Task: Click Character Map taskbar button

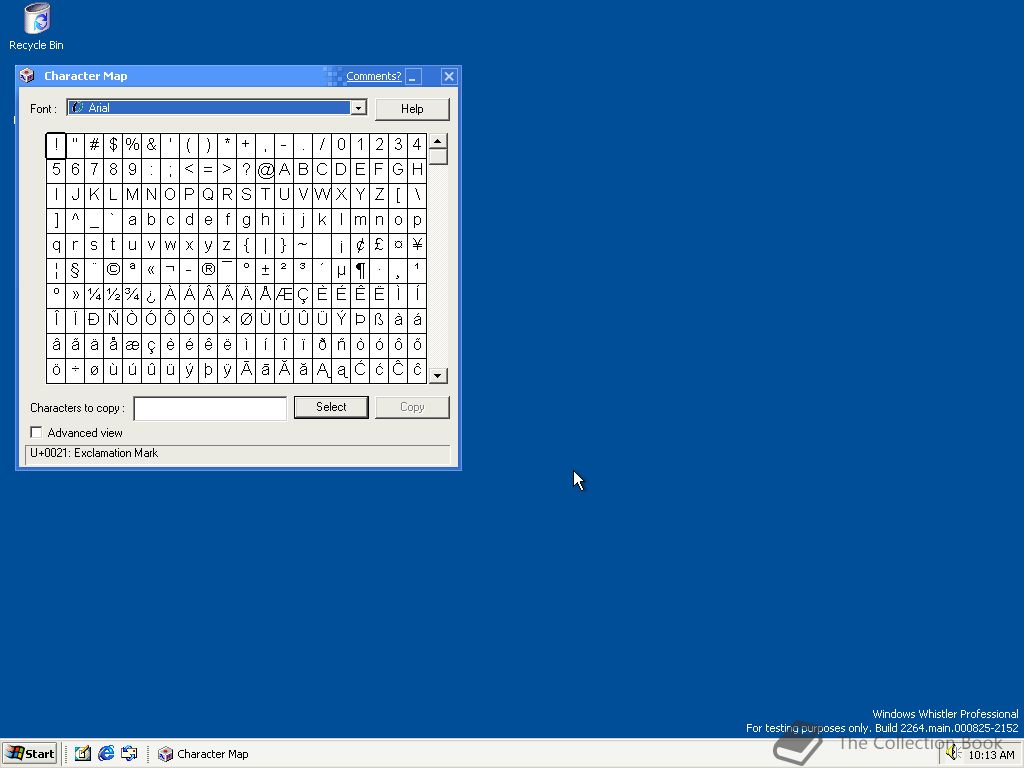Action: (203, 754)
